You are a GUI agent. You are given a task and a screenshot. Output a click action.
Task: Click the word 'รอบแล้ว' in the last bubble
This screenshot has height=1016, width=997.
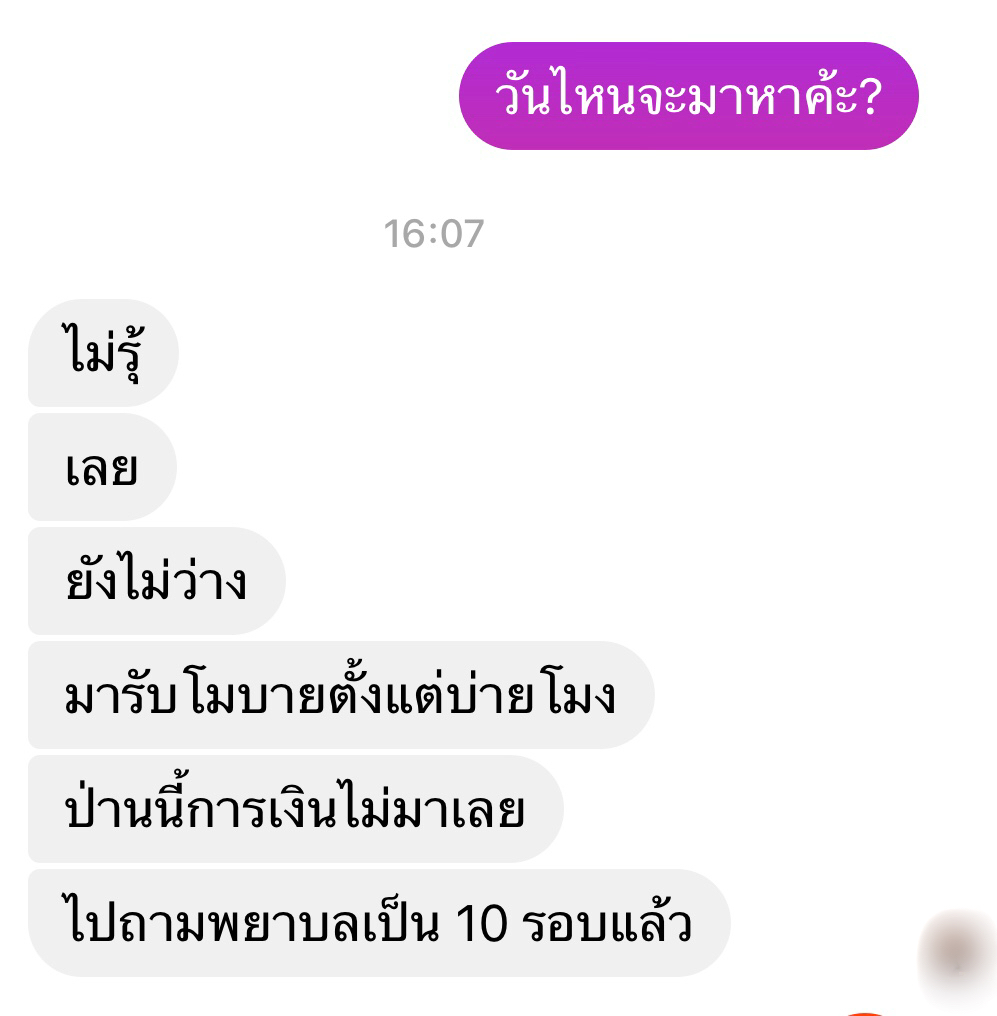606,921
